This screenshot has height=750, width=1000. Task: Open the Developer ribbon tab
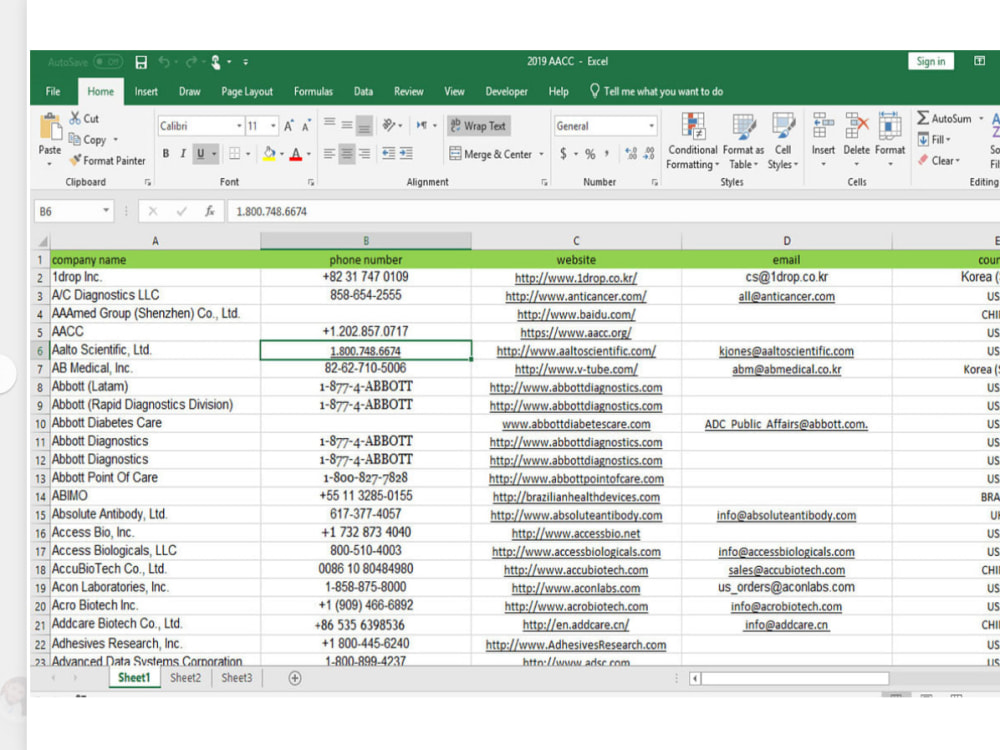(x=506, y=91)
